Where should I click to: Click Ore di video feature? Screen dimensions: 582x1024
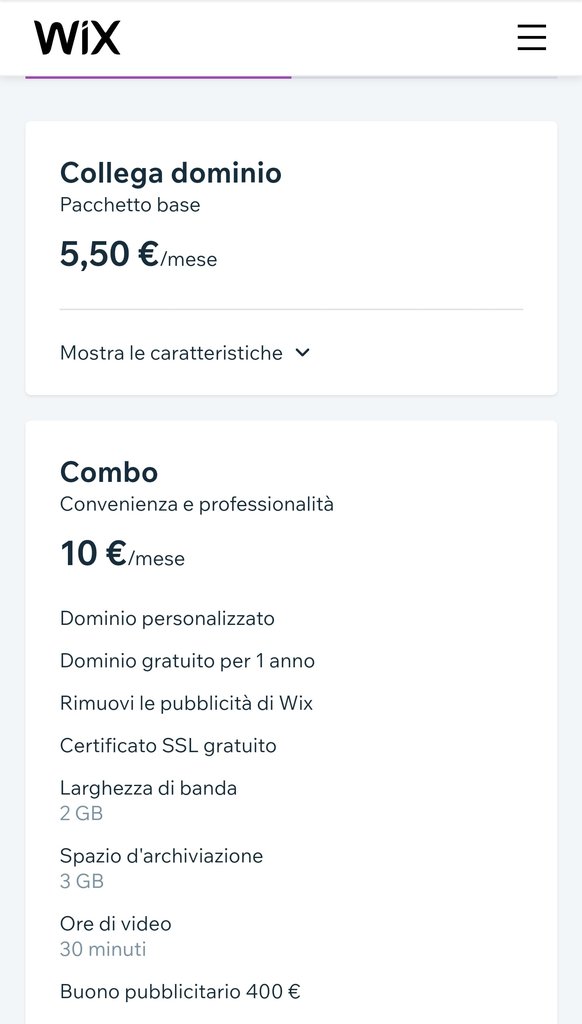coord(116,924)
